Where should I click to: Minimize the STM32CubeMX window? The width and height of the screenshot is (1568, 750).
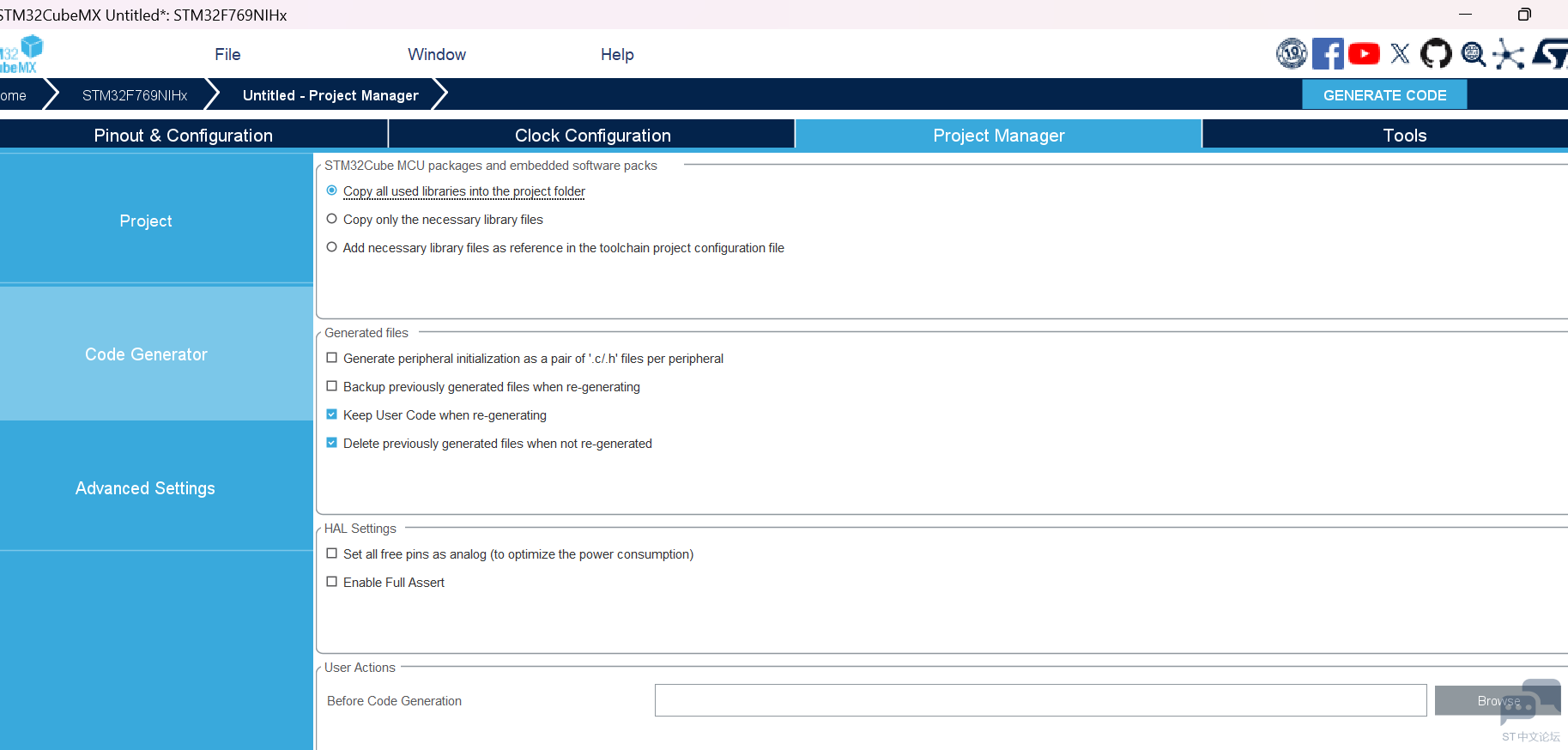1465,15
